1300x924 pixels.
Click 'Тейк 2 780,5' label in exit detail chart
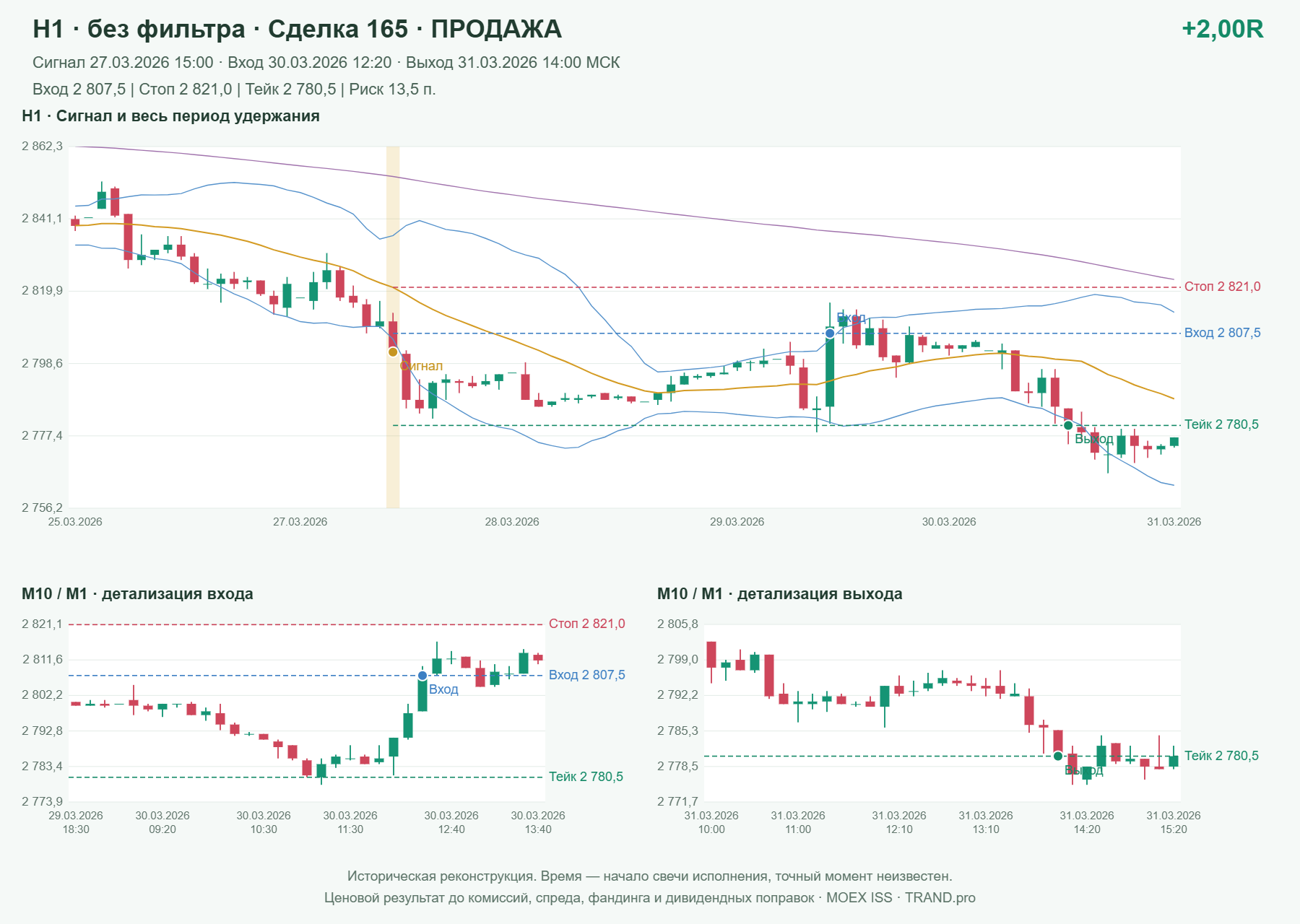point(1221,756)
